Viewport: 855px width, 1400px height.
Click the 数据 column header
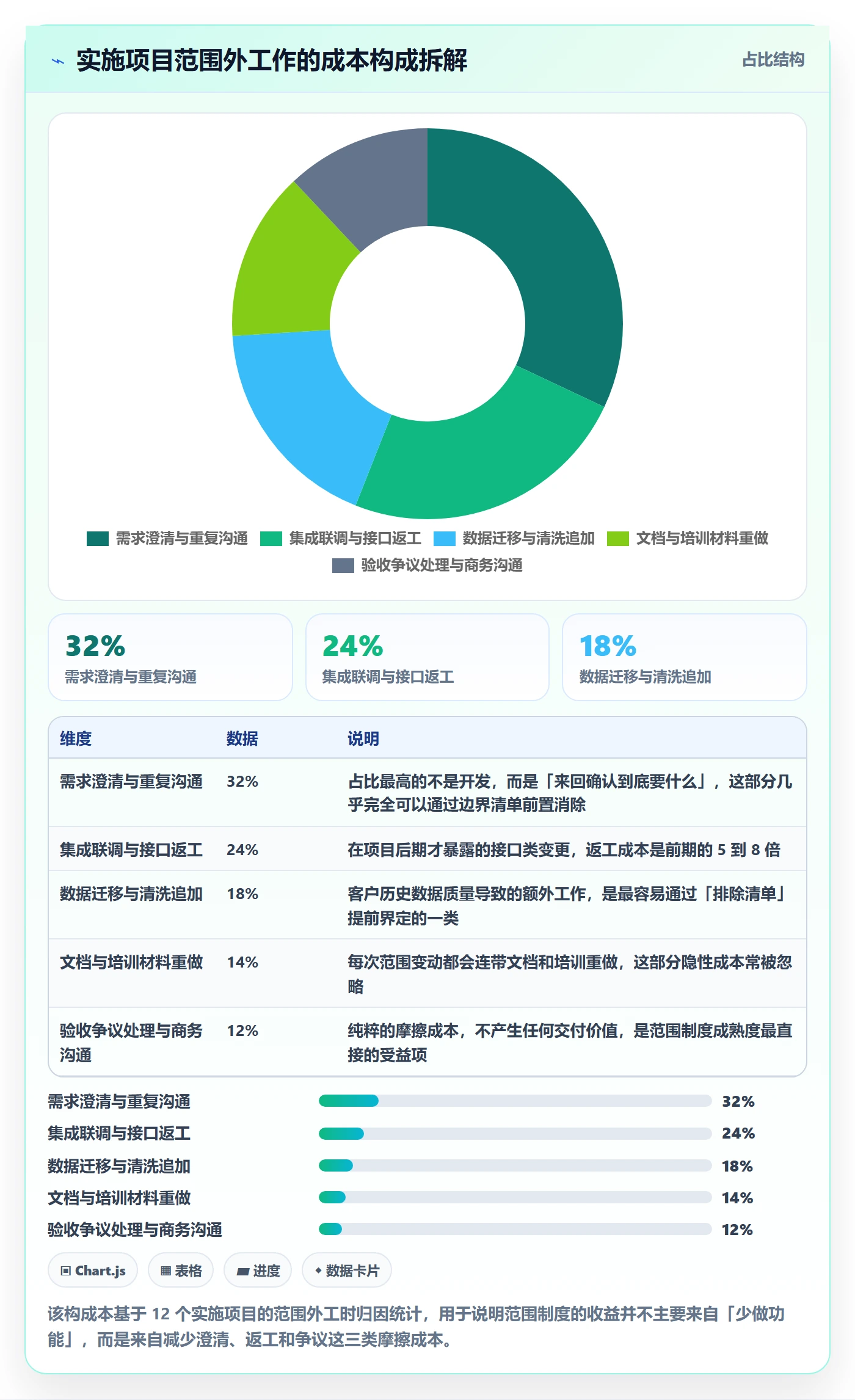click(242, 738)
